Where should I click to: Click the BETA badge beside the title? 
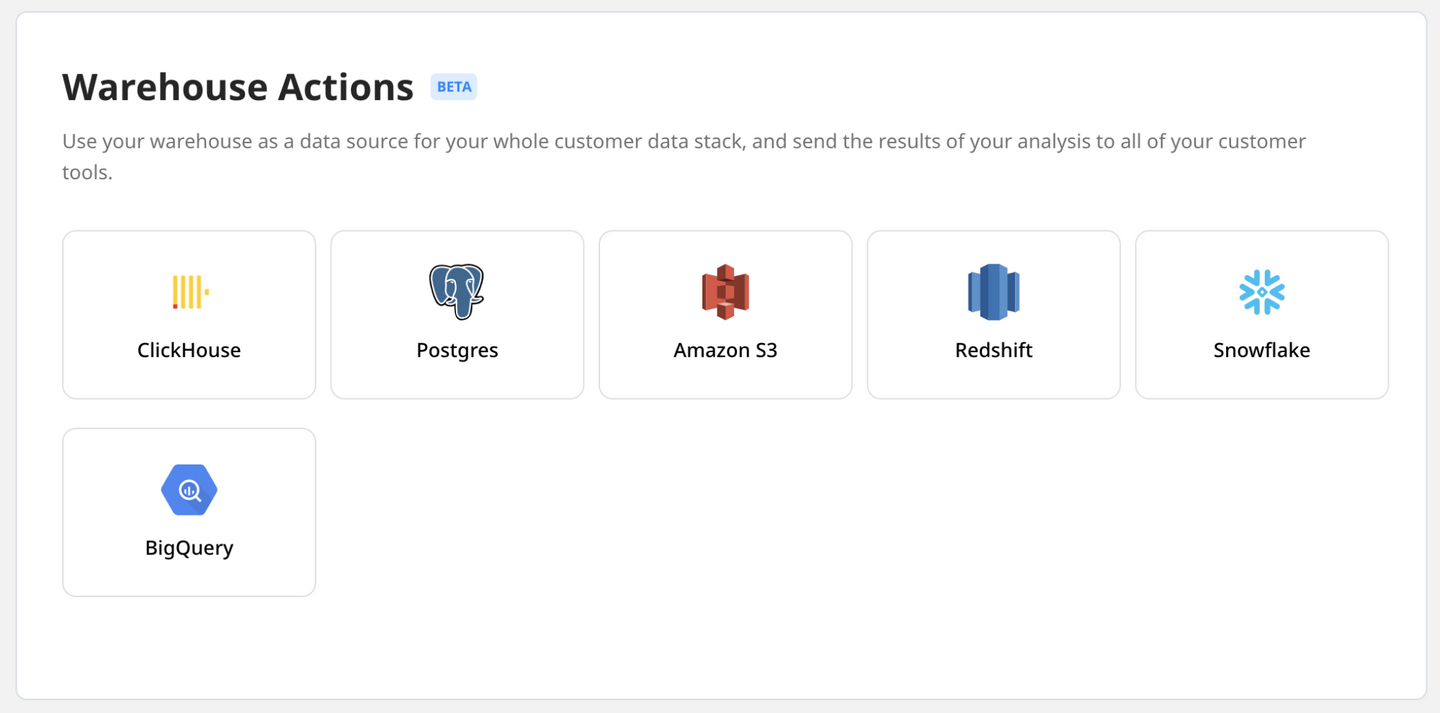pyautogui.click(x=454, y=87)
